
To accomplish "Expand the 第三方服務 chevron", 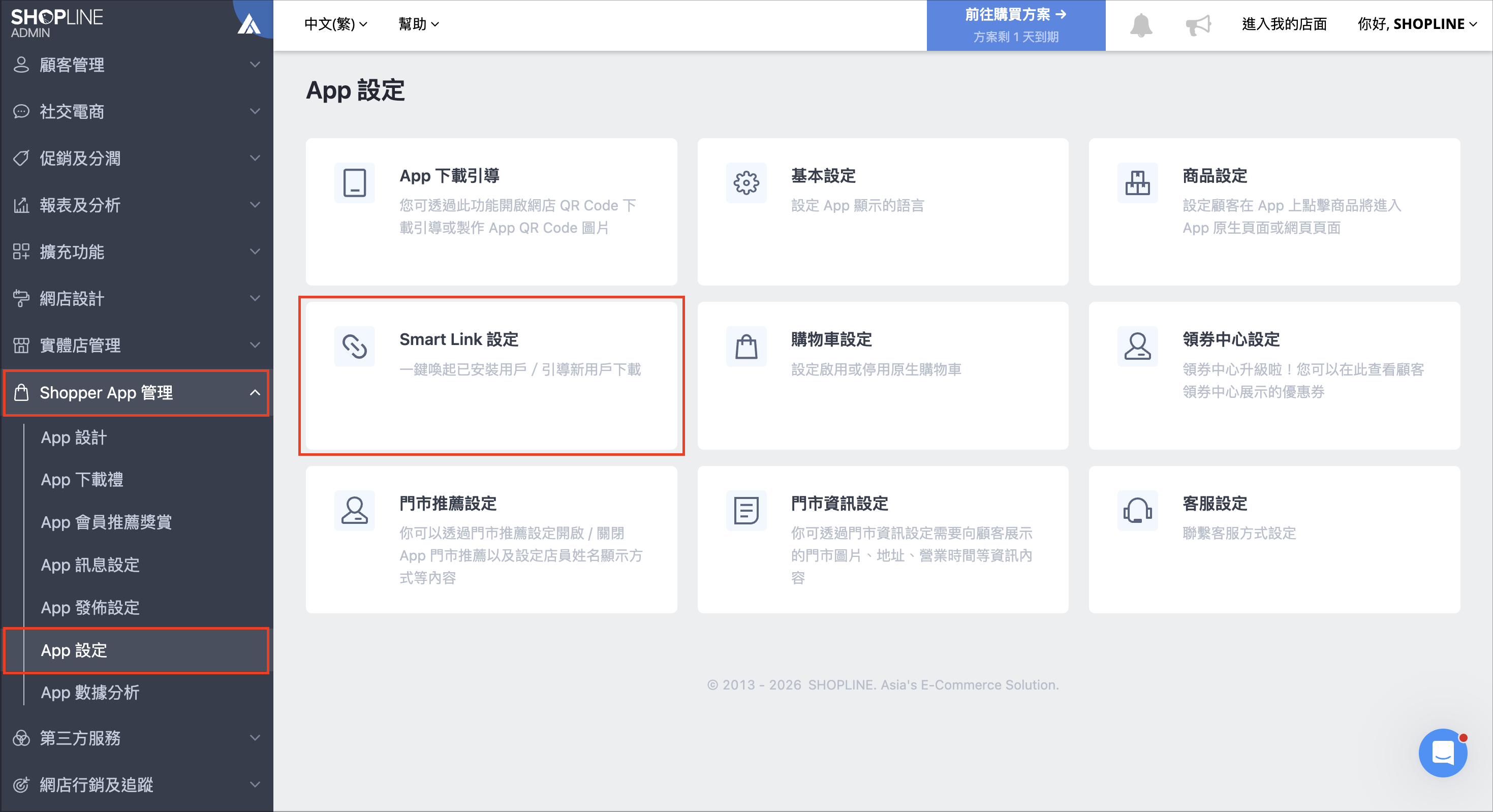I will pos(255,738).
